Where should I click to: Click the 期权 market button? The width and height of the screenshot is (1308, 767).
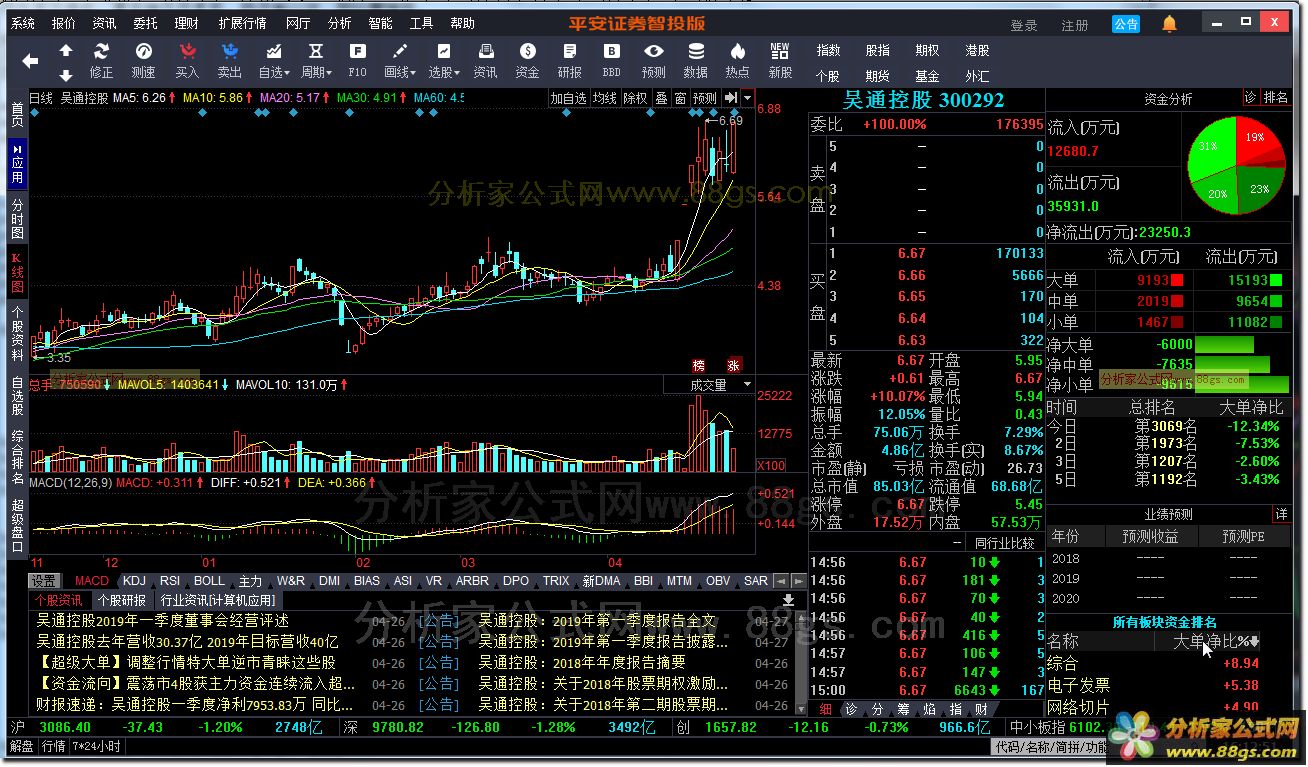tap(927, 50)
